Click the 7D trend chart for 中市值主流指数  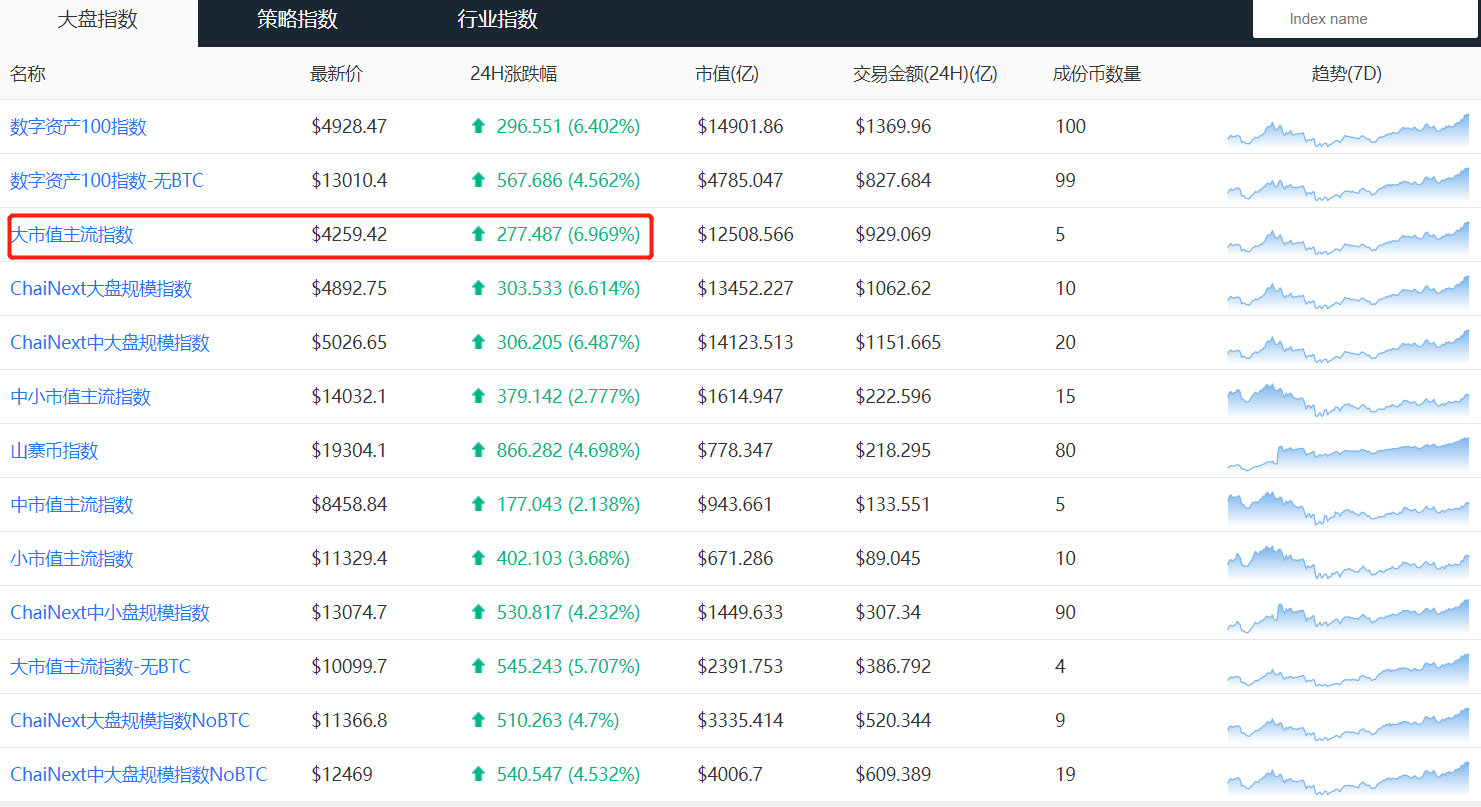click(1348, 508)
